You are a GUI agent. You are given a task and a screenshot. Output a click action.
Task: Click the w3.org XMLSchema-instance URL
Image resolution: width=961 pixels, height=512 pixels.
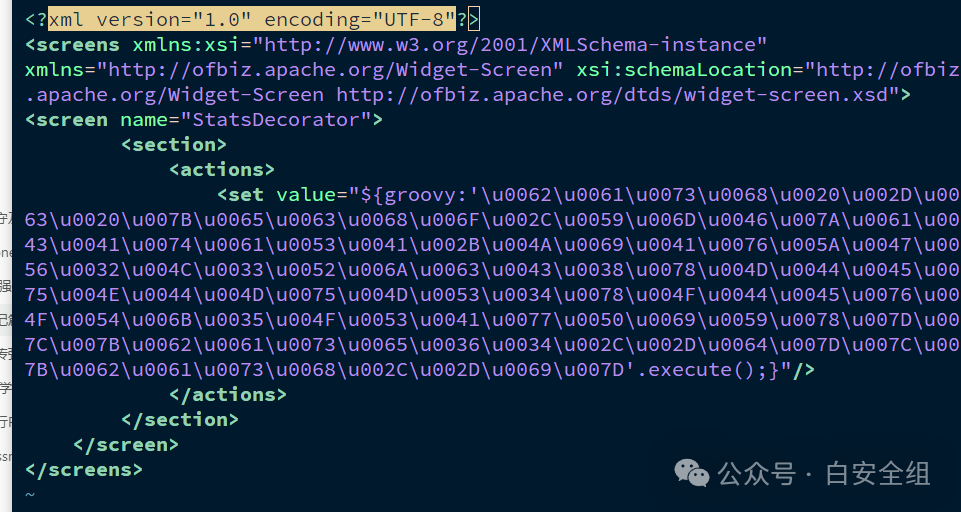tap(510, 44)
